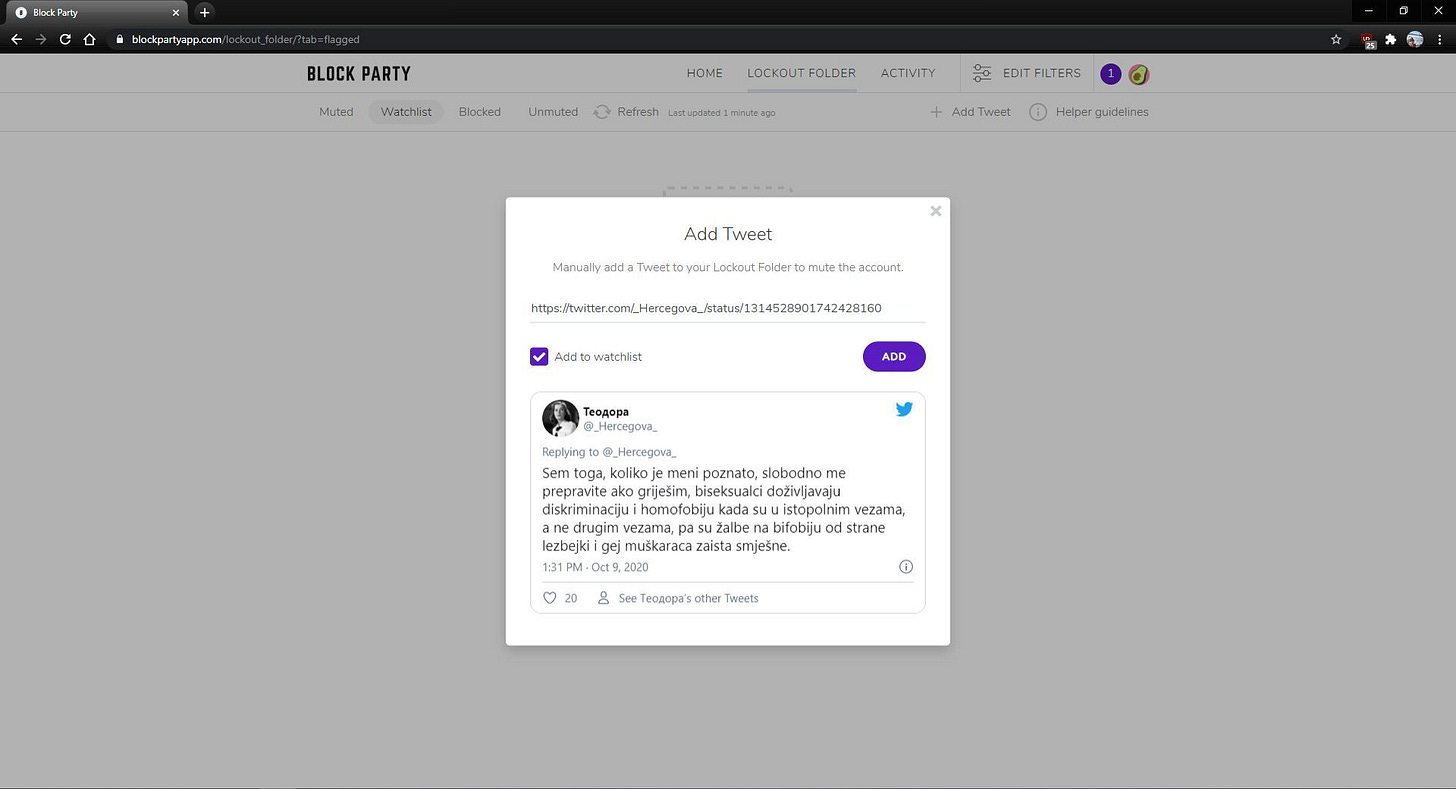Click the browser home icon
The height and width of the screenshot is (789, 1456).
90,40
